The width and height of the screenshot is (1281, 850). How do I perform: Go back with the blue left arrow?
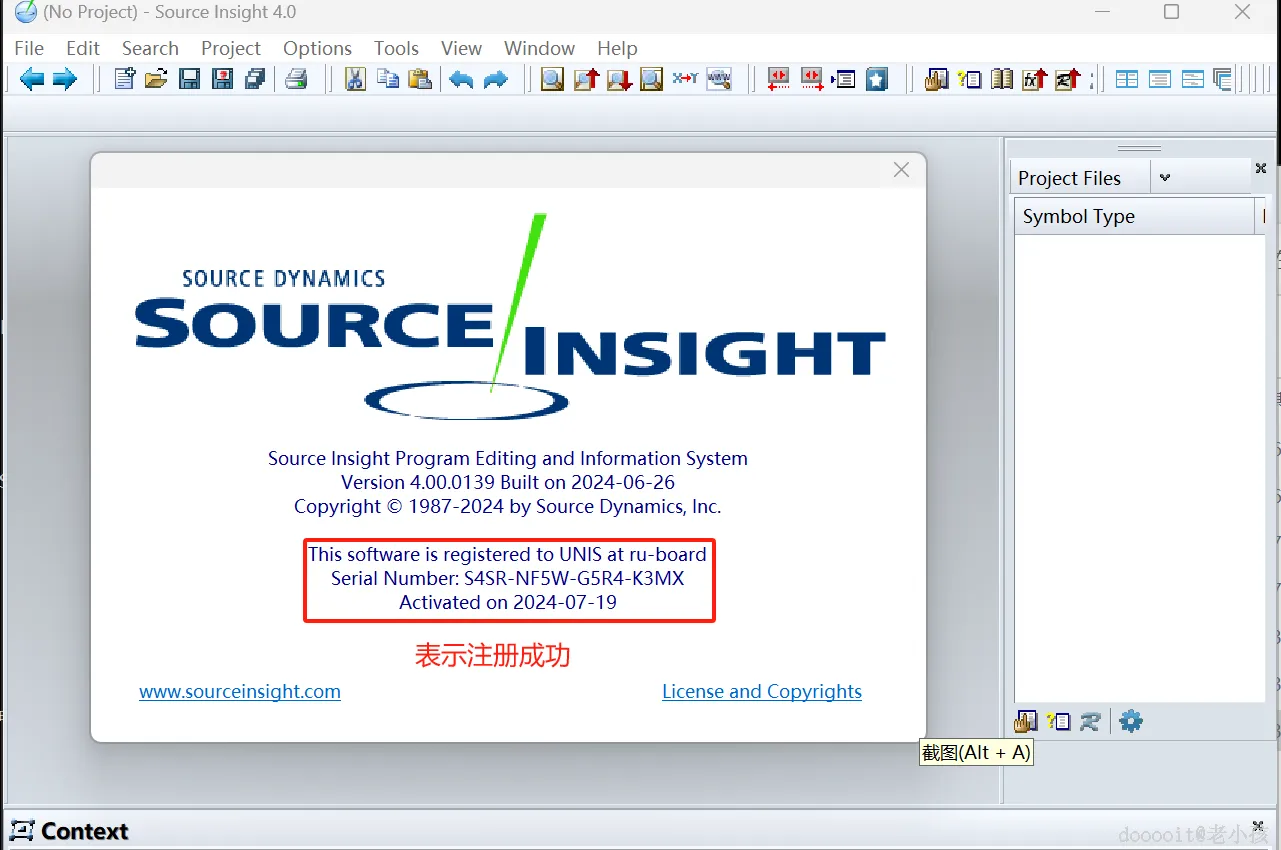coord(32,79)
